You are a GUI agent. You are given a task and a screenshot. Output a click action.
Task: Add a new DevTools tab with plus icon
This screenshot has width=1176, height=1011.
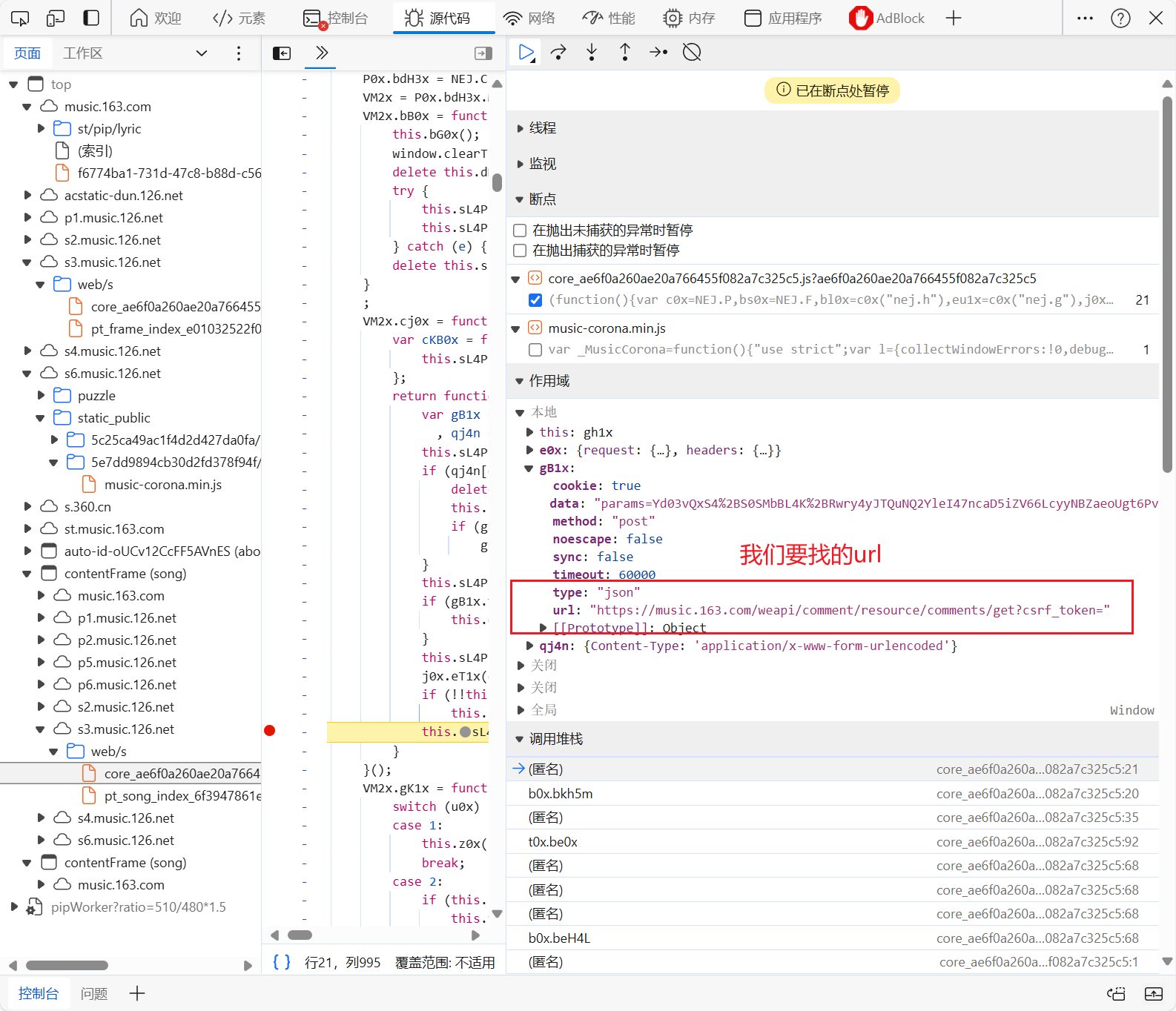pyautogui.click(x=954, y=18)
